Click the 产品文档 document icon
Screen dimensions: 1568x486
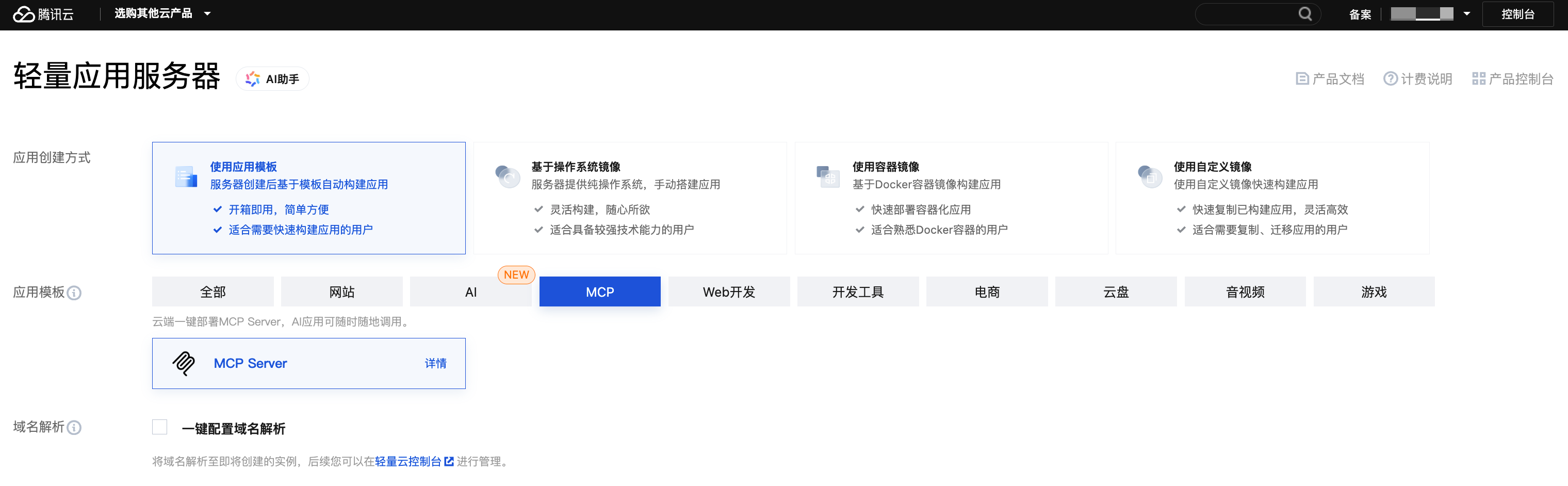[x=1302, y=79]
